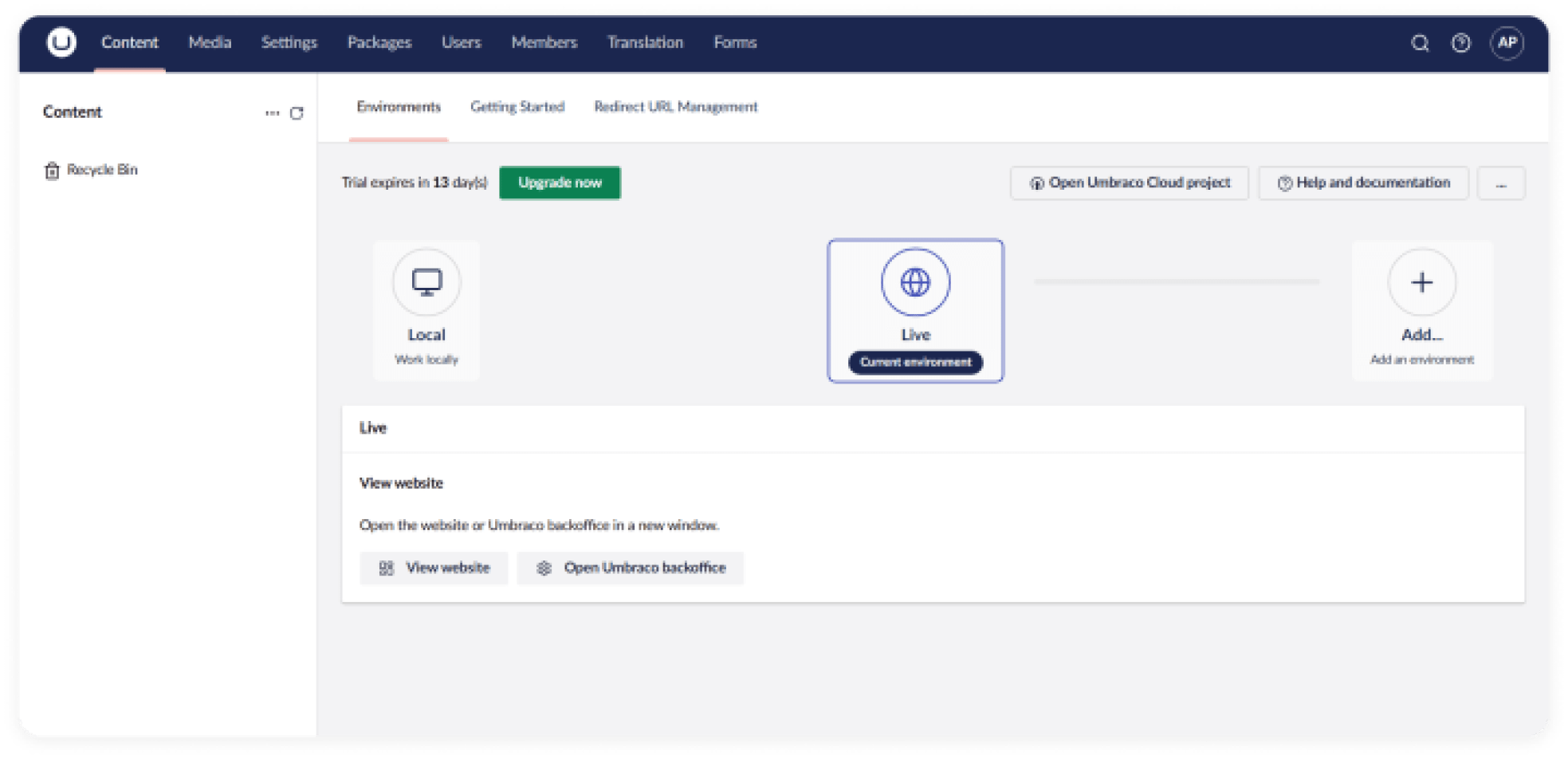1568x759 pixels.
Task: Open the Members section
Action: pos(544,42)
